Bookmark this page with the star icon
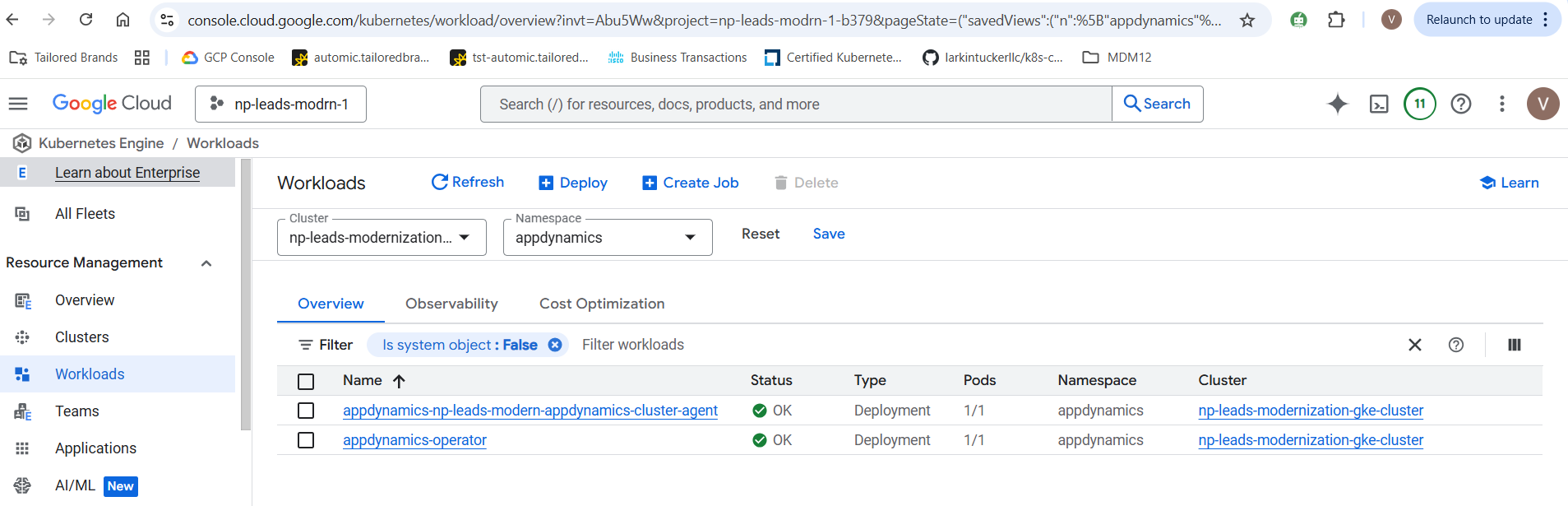1568x506 pixels. 1247,20
